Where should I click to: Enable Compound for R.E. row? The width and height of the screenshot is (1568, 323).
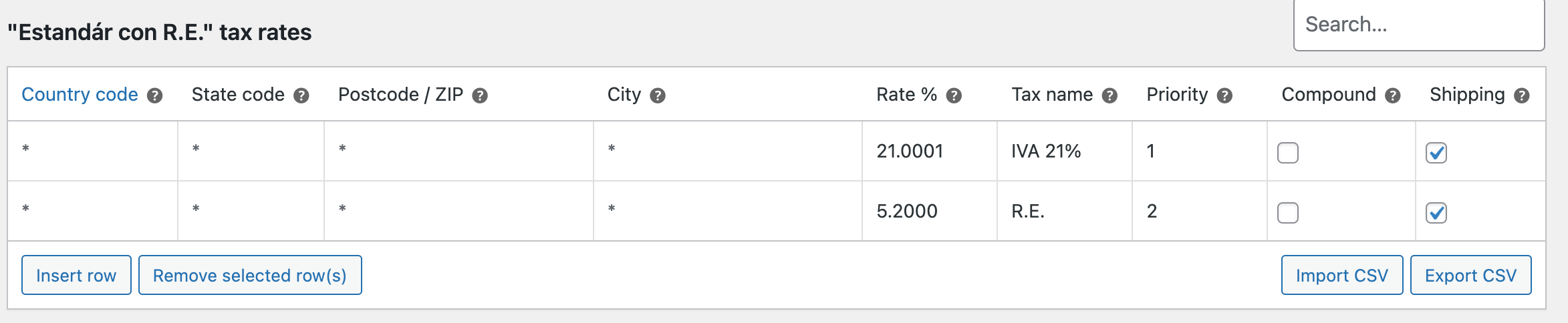coord(1288,213)
